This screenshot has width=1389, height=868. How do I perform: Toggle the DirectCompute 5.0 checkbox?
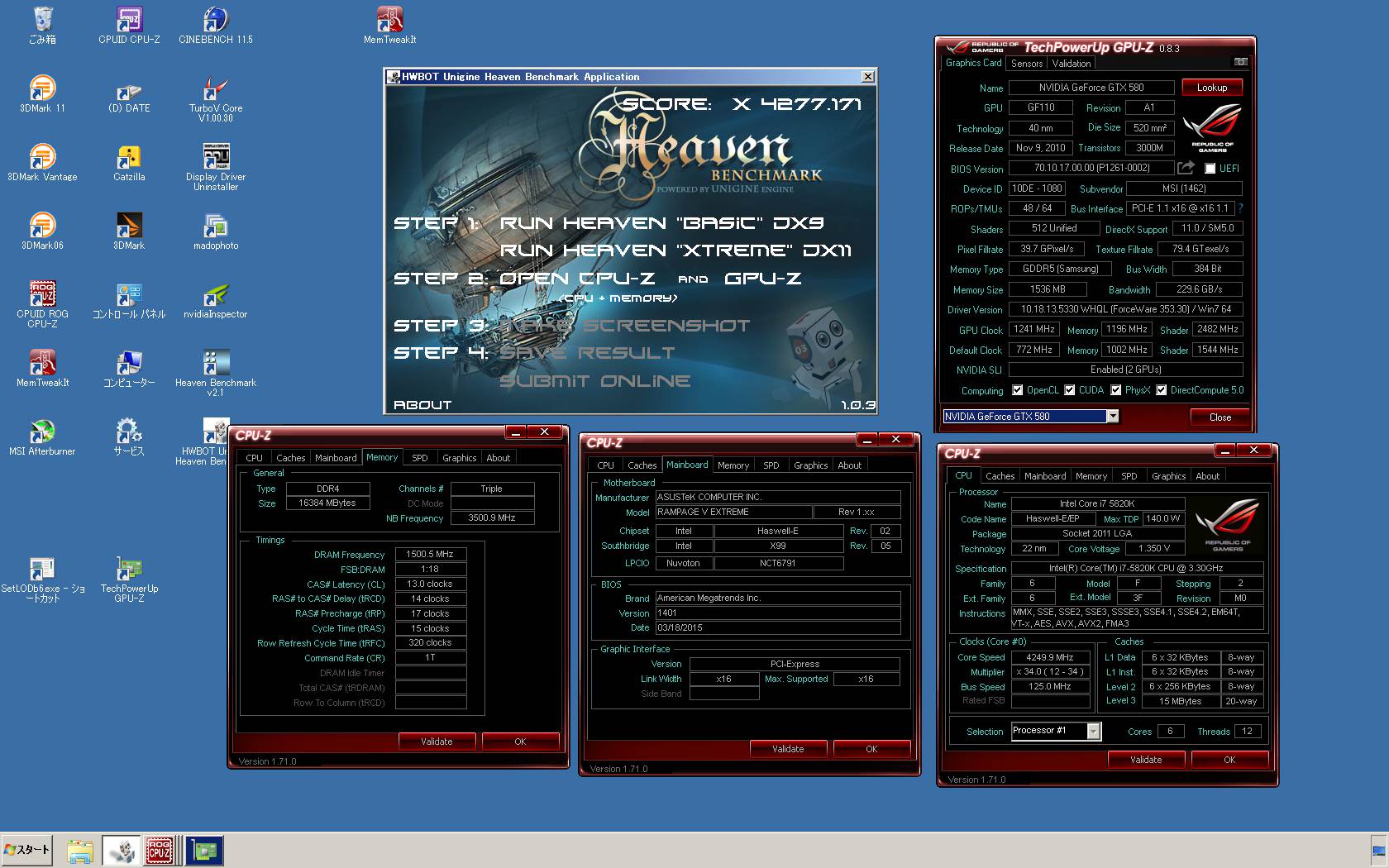[1162, 390]
